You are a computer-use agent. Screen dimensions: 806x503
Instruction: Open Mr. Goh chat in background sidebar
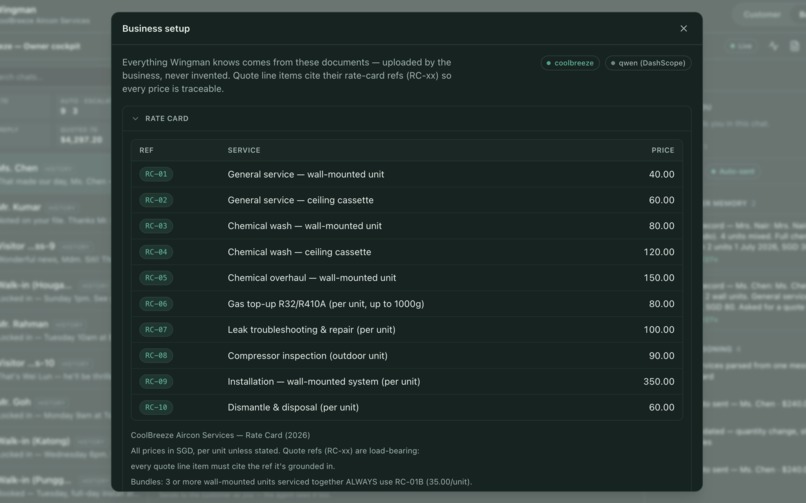(x=56, y=408)
